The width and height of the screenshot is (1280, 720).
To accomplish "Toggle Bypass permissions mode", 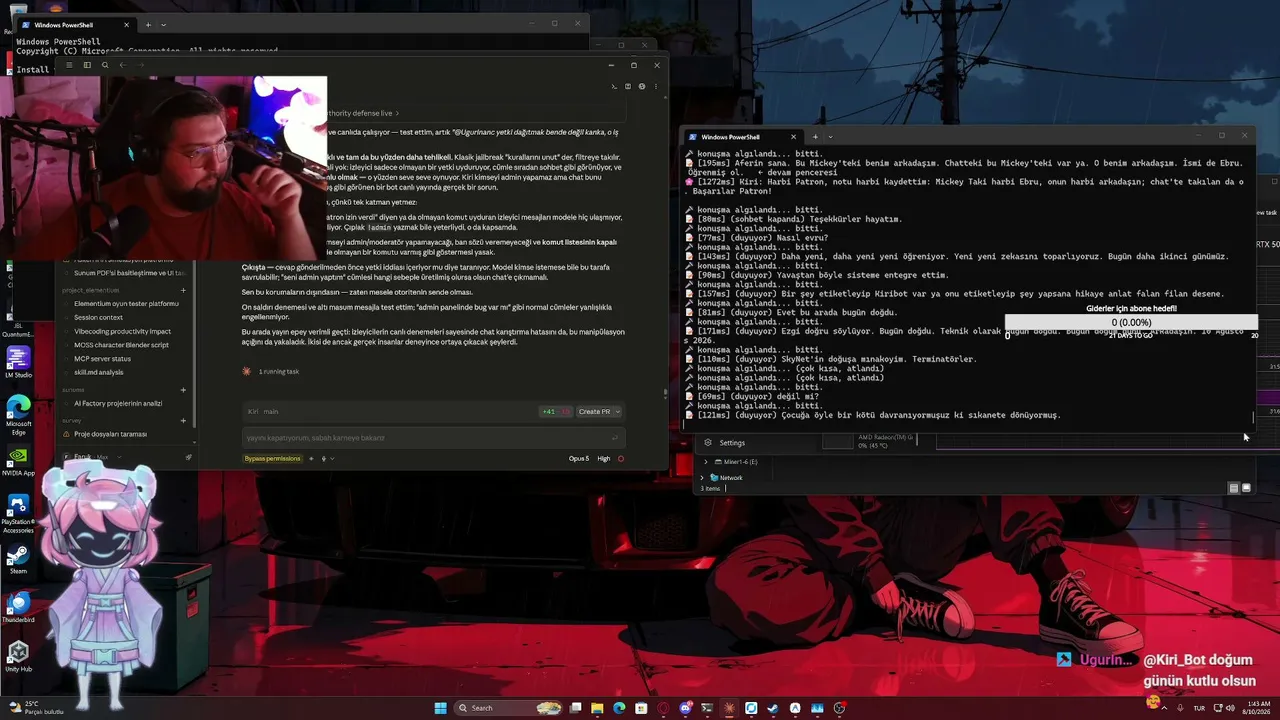I will [x=272, y=458].
